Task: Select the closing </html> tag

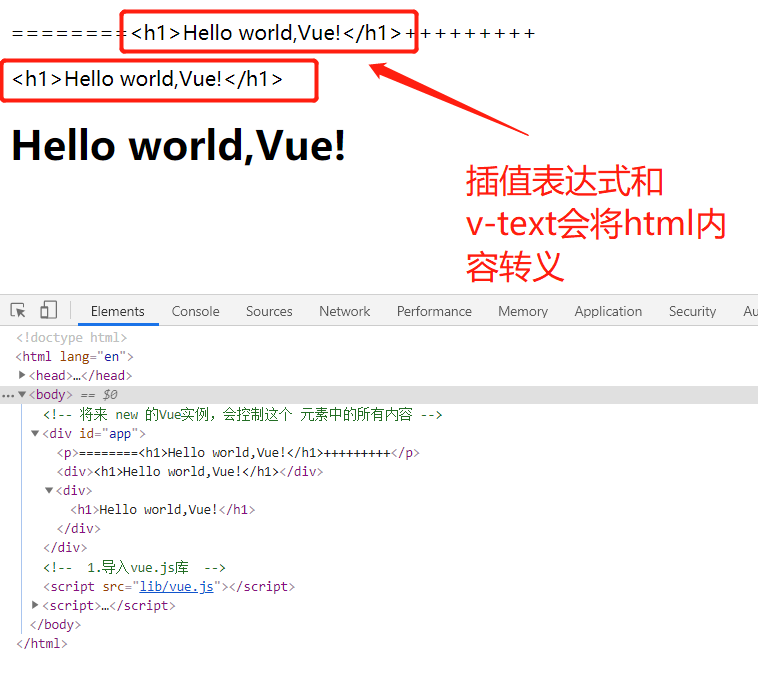Action: click(x=42, y=644)
